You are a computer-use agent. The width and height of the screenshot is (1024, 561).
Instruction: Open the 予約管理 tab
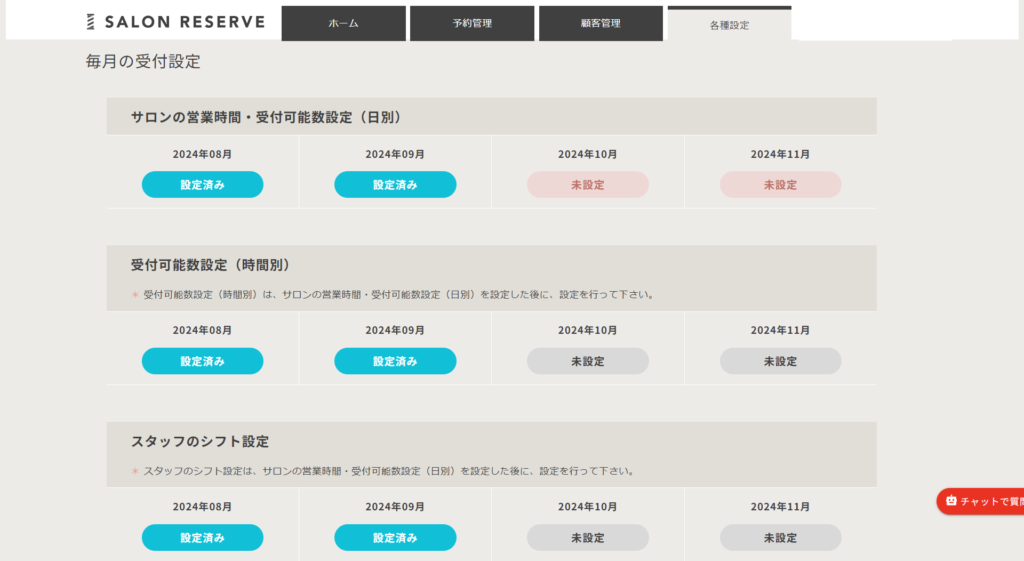coord(472,23)
